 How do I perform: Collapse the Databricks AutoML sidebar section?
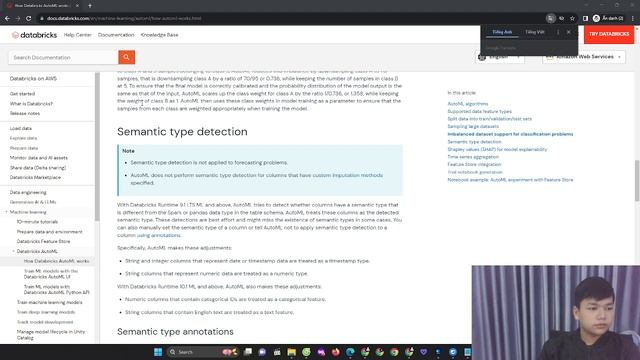[13, 251]
